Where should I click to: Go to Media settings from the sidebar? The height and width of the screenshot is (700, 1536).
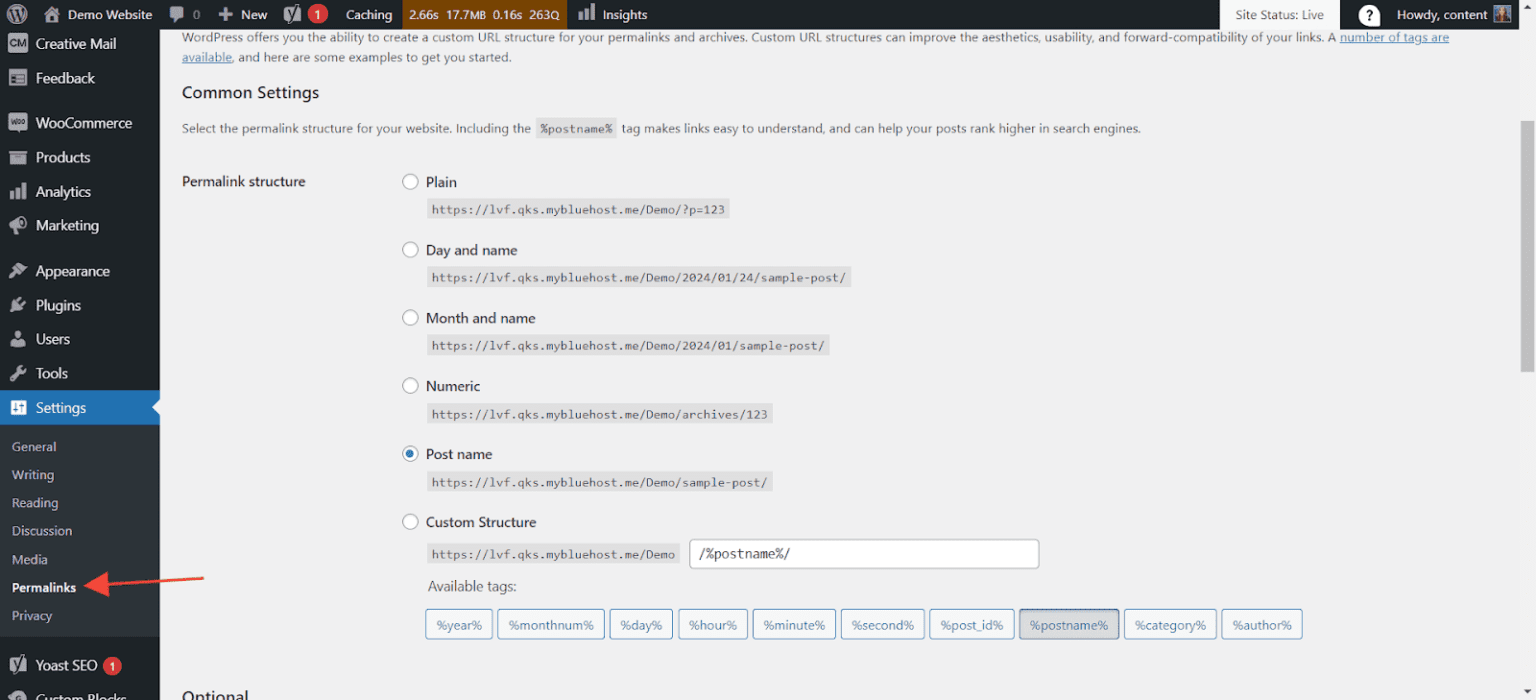(x=29, y=559)
